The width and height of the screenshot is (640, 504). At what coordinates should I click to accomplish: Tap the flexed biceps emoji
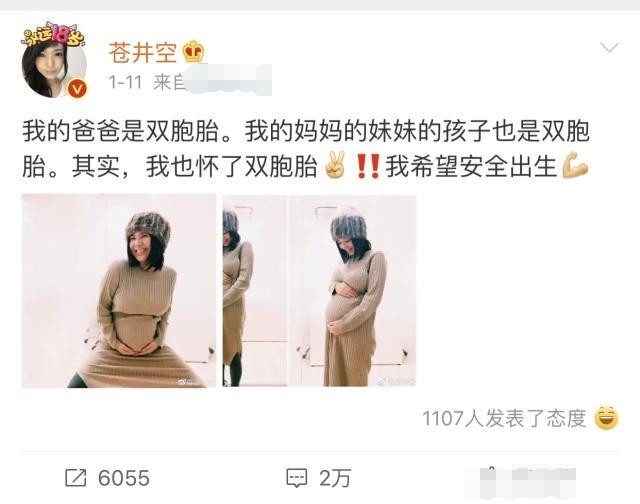coord(575,165)
